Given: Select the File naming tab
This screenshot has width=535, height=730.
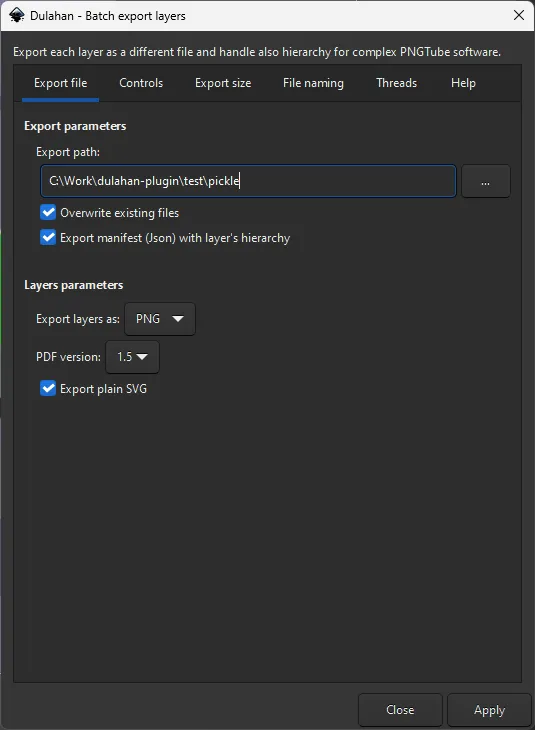Looking at the screenshot, I should [313, 83].
